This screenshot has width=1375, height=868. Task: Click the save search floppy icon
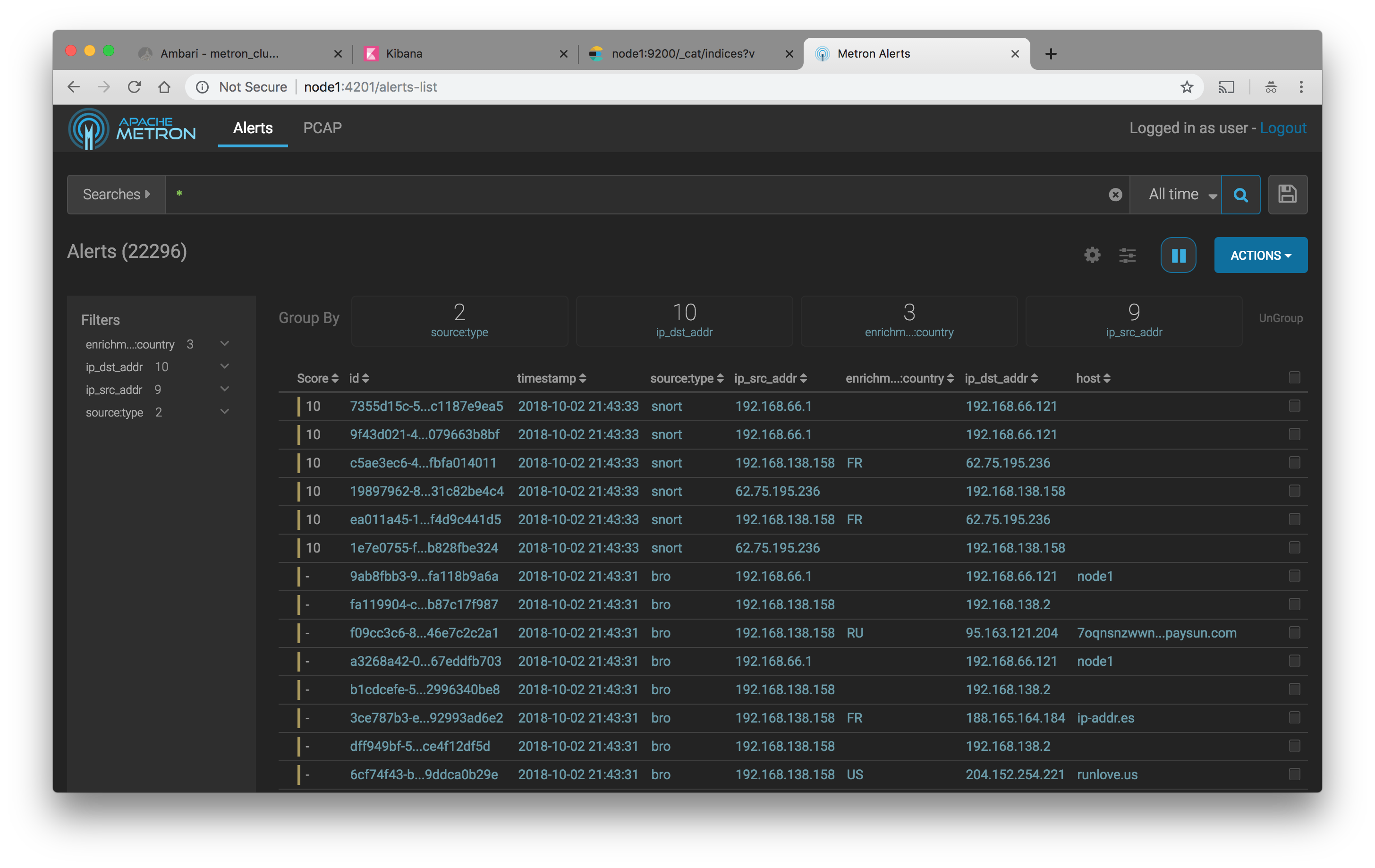point(1287,195)
